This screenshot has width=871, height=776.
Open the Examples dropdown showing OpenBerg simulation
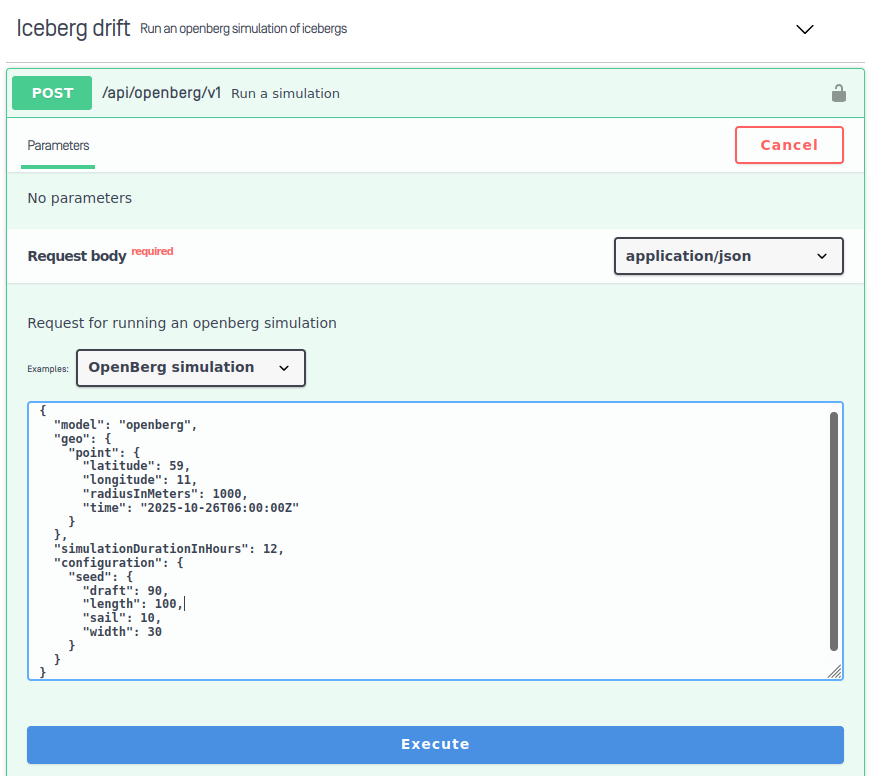(x=190, y=368)
